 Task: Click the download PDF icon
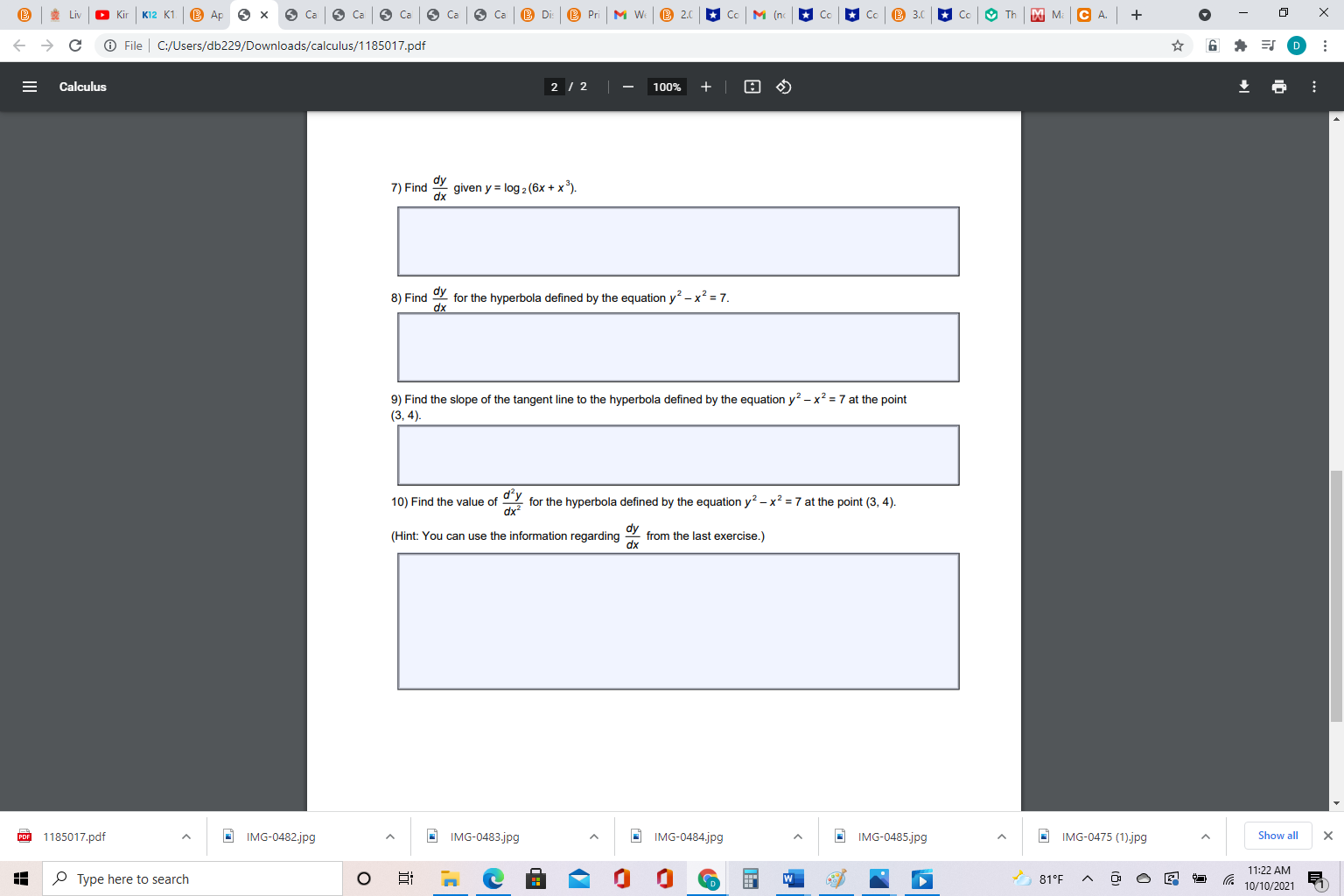pyautogui.click(x=1243, y=87)
